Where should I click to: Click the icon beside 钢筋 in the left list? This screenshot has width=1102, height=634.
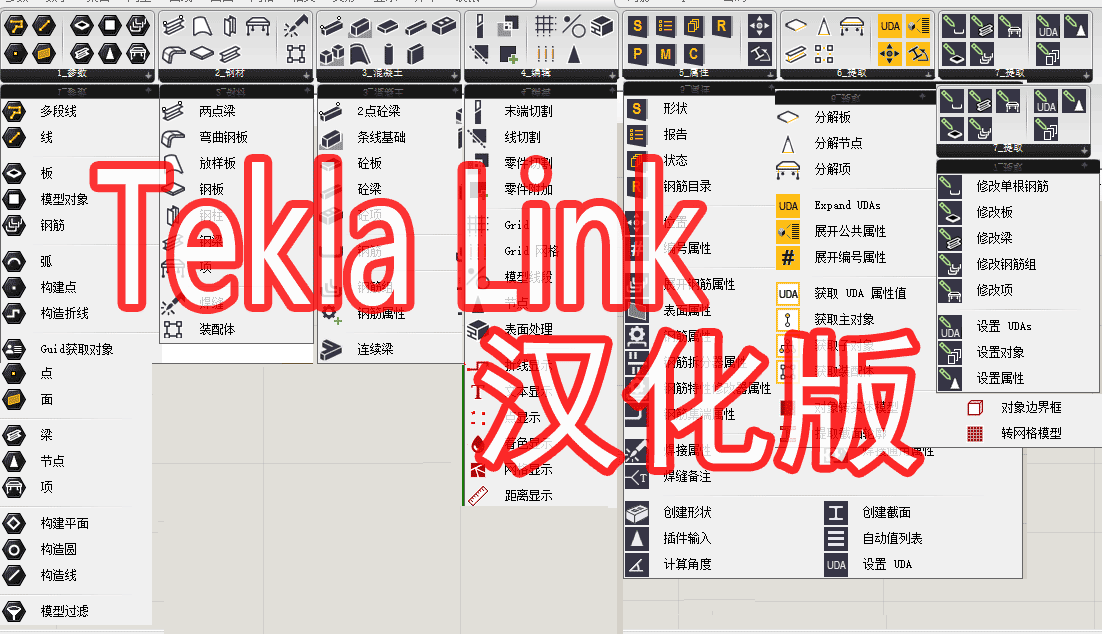pyautogui.click(x=14, y=225)
